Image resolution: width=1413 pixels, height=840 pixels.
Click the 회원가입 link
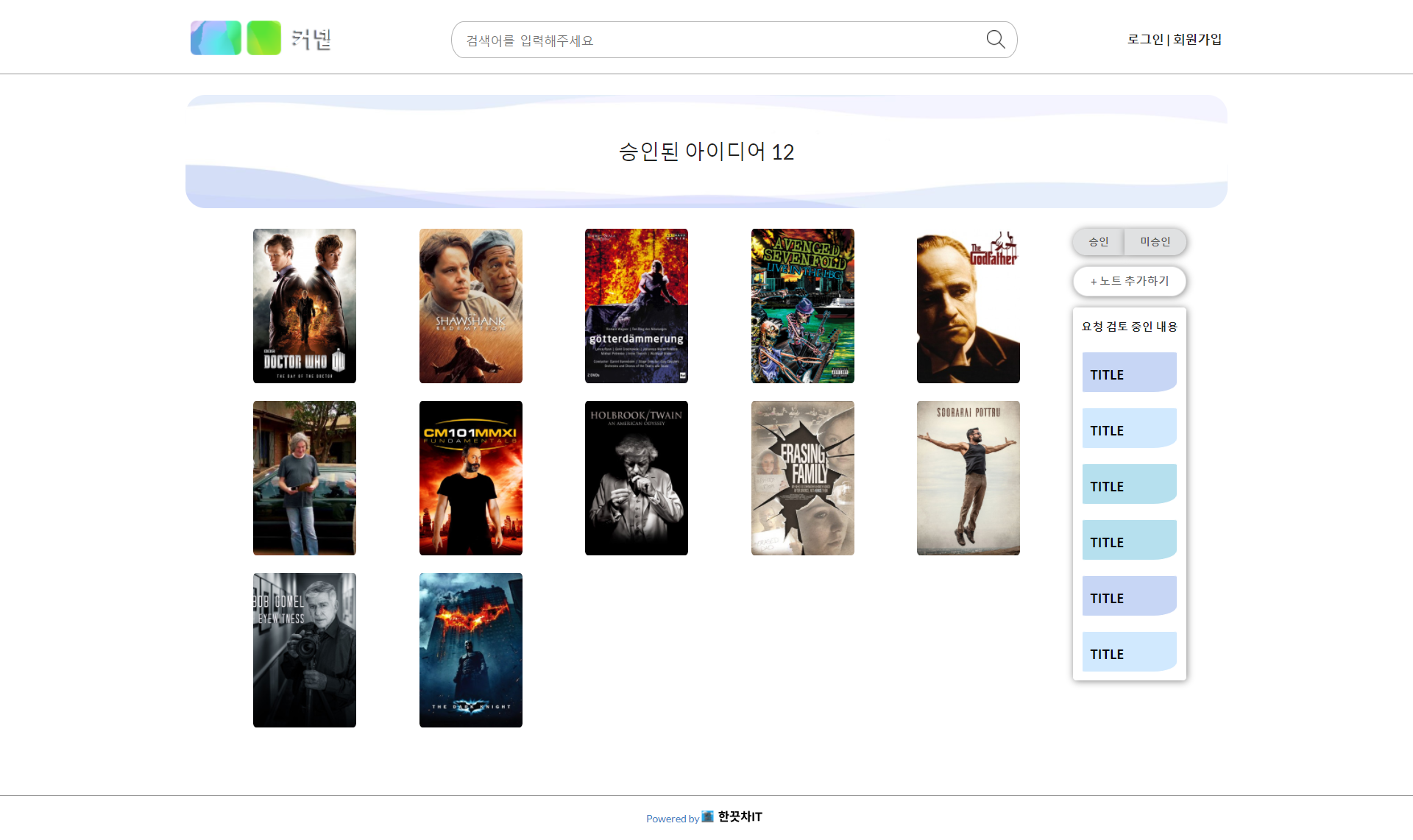tap(1197, 40)
